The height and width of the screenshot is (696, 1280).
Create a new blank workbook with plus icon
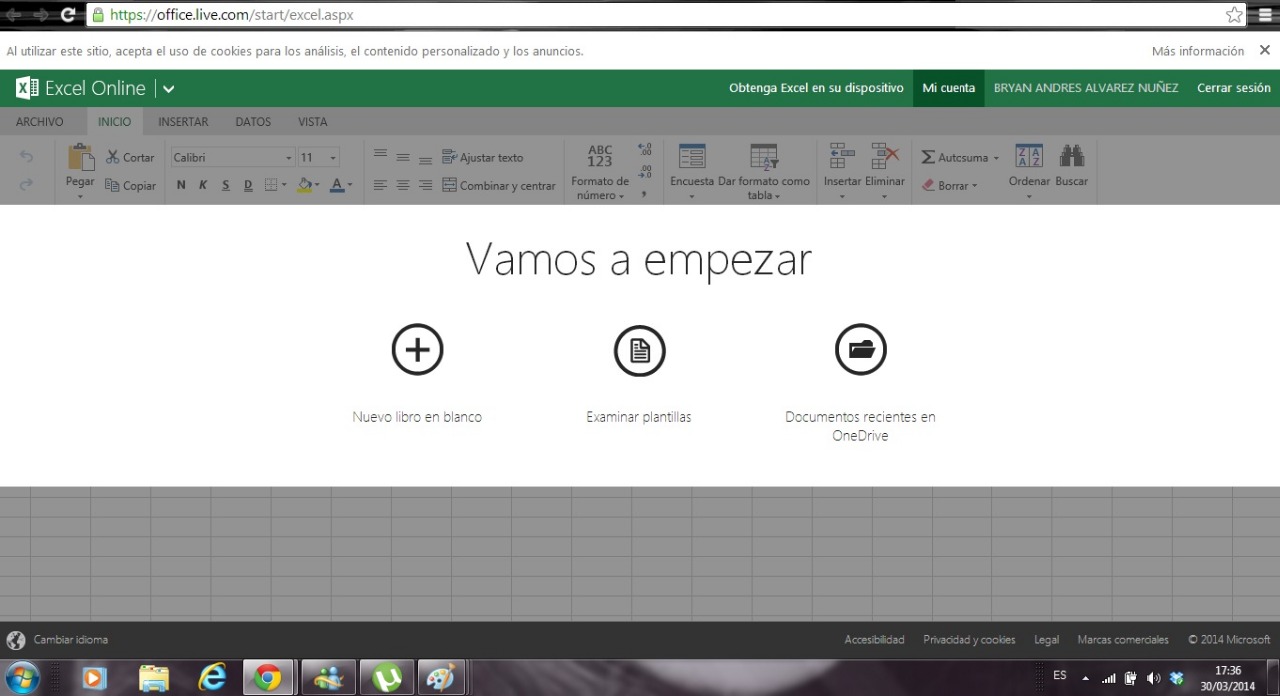(x=417, y=350)
